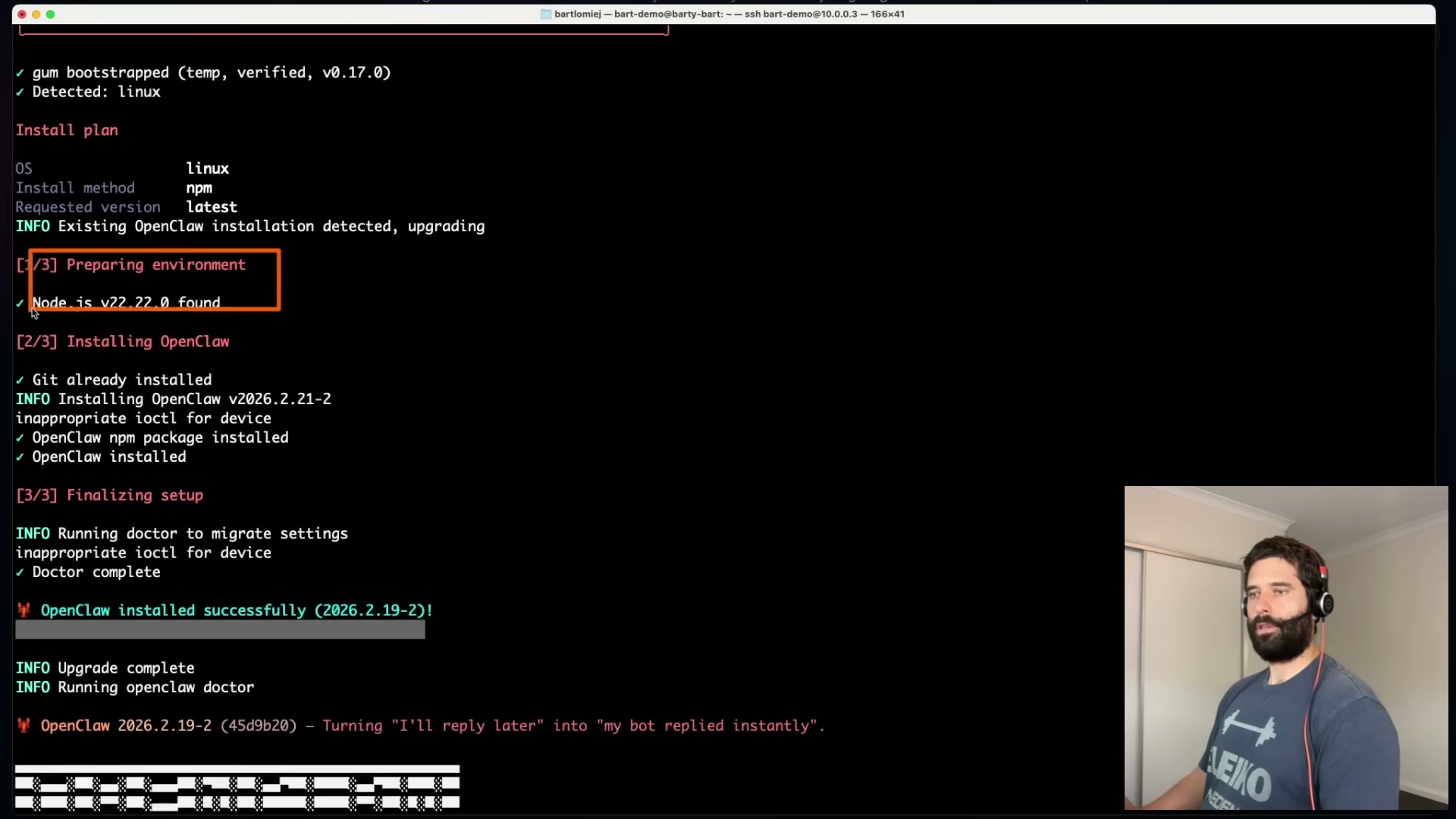Click the 'linux' OS value in install plan

point(208,168)
